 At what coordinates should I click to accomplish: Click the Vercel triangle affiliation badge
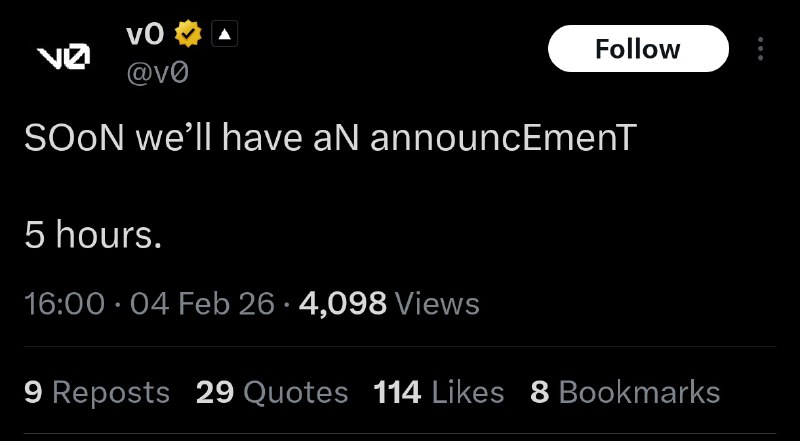click(x=224, y=35)
